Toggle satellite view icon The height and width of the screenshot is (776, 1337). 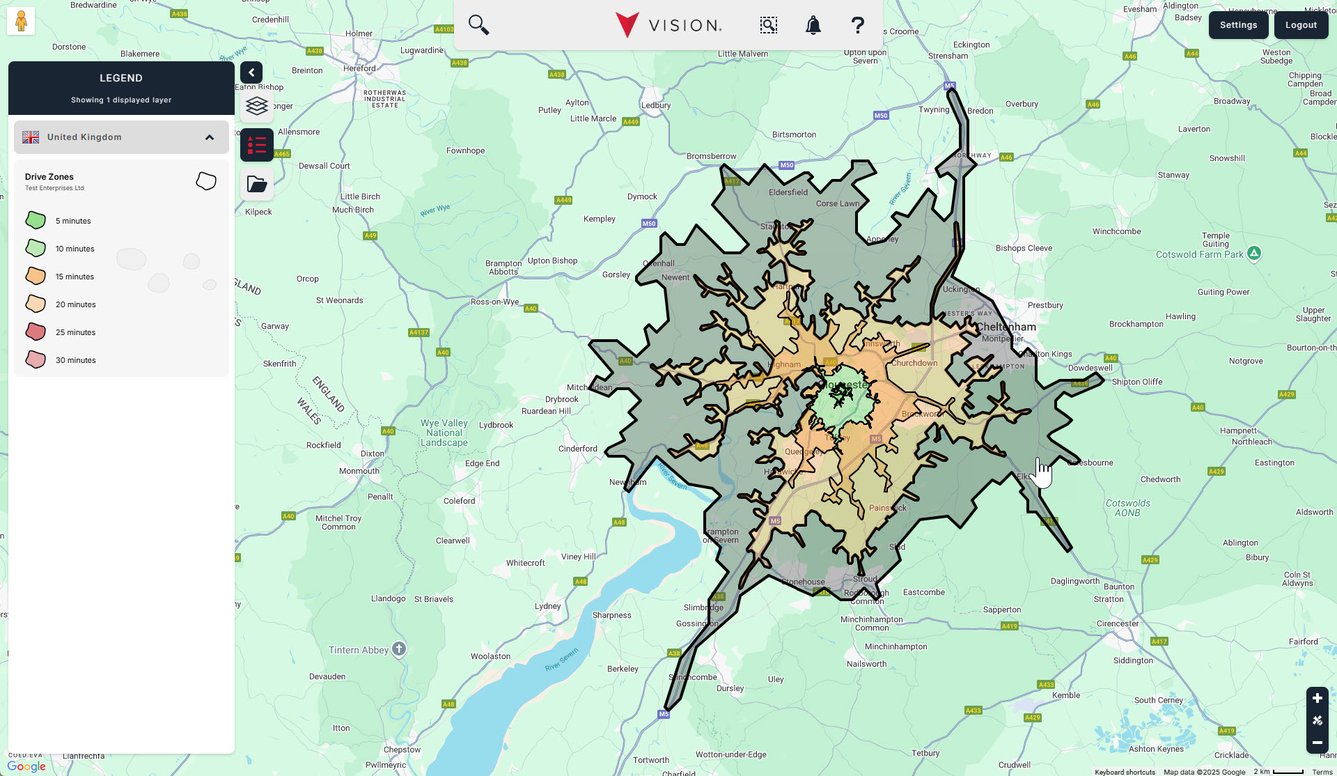coord(1317,720)
